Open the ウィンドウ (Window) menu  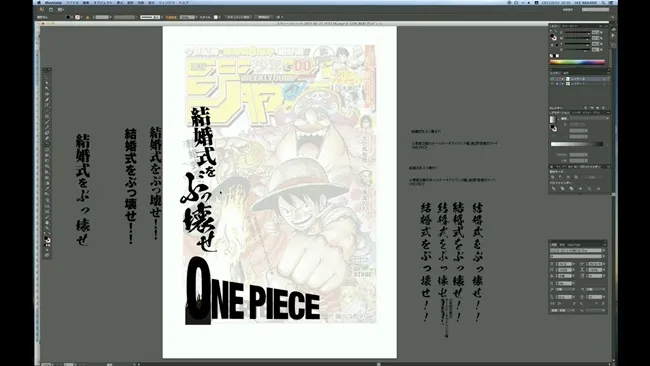[167, 2]
